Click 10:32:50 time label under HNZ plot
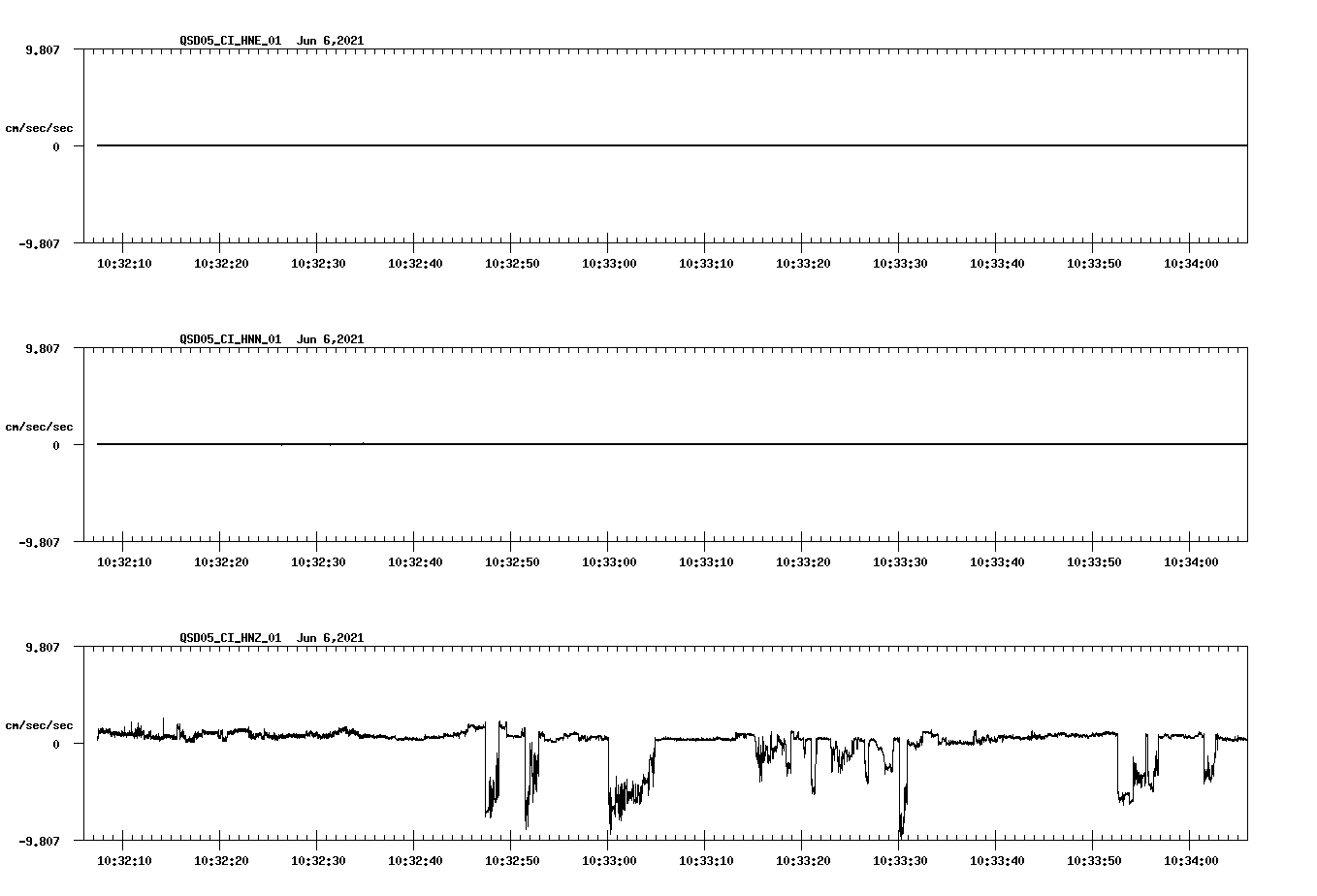The image size is (1317, 896). click(x=512, y=861)
